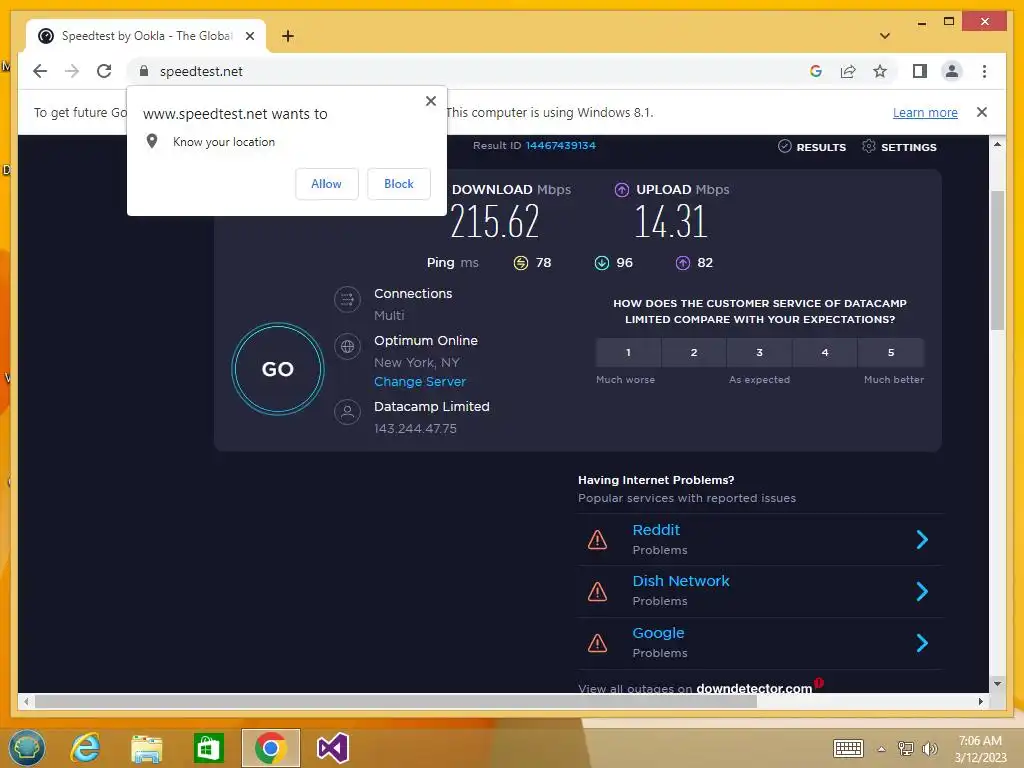This screenshot has height=768, width=1024.
Task: Open Visual Studio from taskbar
Action: pos(332,748)
